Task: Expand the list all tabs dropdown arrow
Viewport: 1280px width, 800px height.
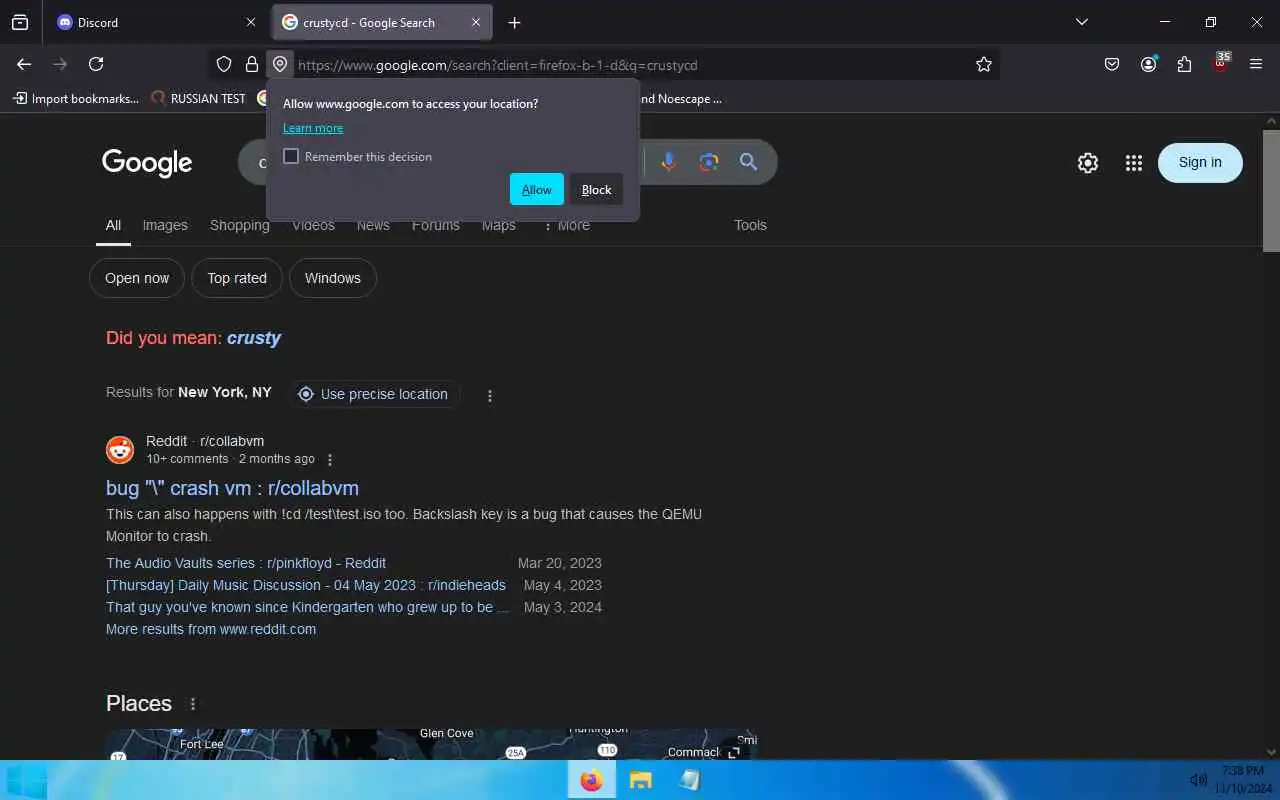Action: tap(1081, 22)
